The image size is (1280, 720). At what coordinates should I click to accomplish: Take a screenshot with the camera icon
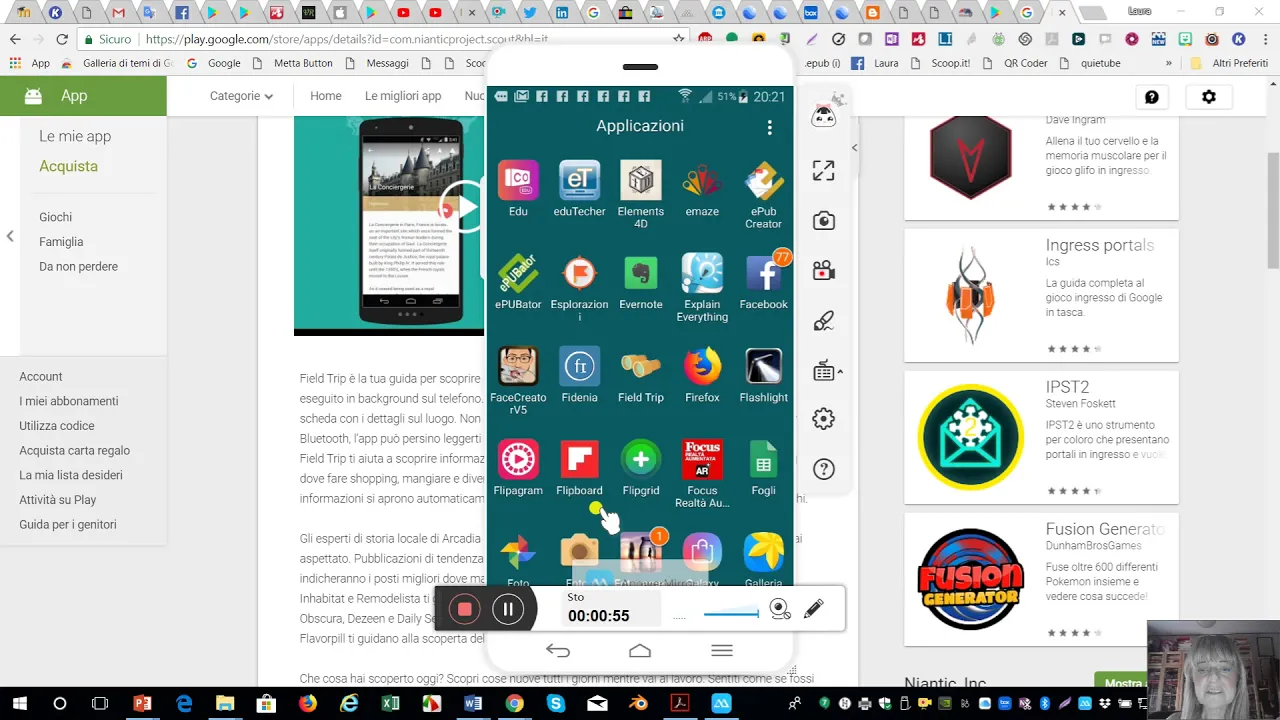pyautogui.click(x=823, y=221)
